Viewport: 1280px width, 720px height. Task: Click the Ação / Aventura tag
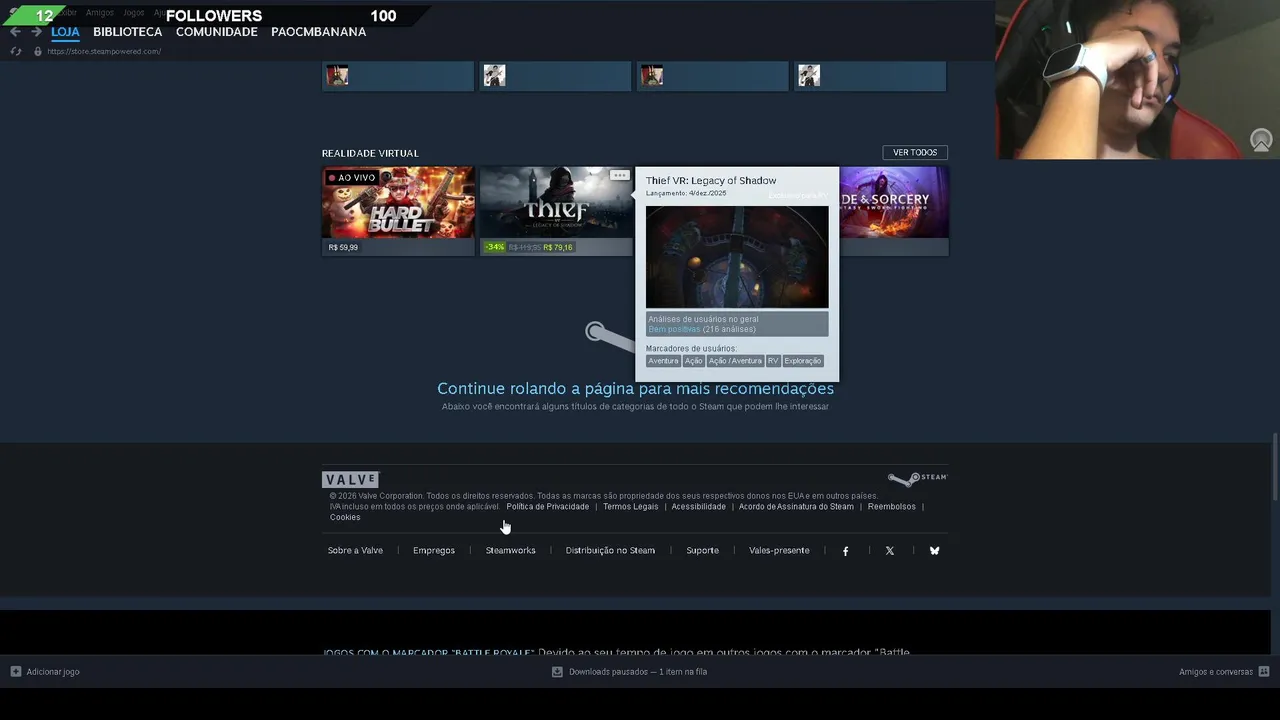tap(735, 361)
